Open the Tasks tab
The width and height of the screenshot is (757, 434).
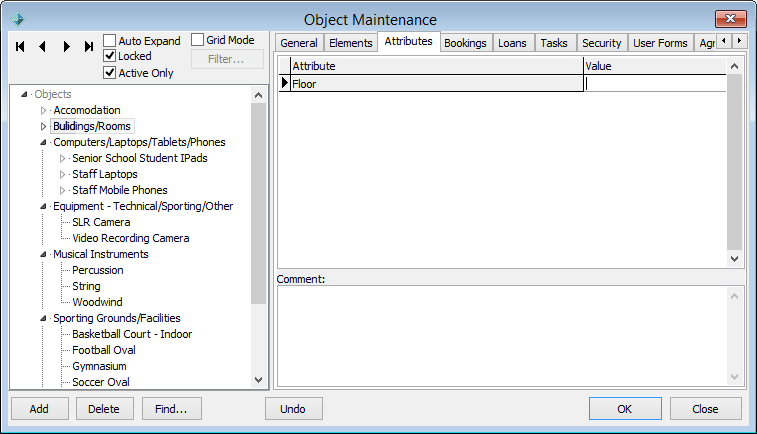click(554, 43)
